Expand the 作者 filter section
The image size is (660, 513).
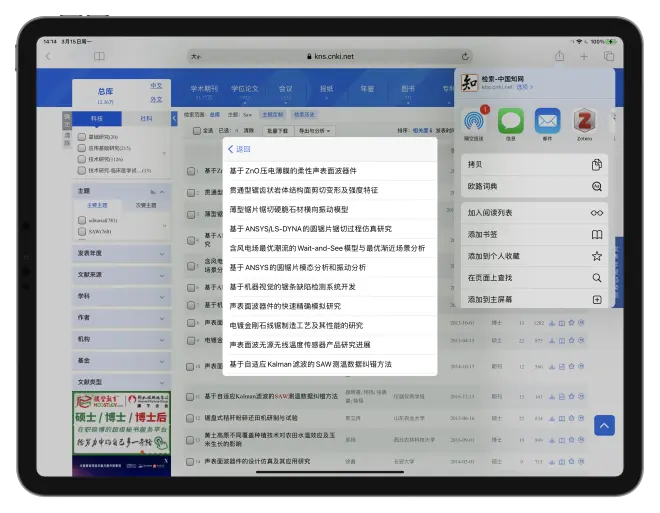pyautogui.click(x=122, y=318)
